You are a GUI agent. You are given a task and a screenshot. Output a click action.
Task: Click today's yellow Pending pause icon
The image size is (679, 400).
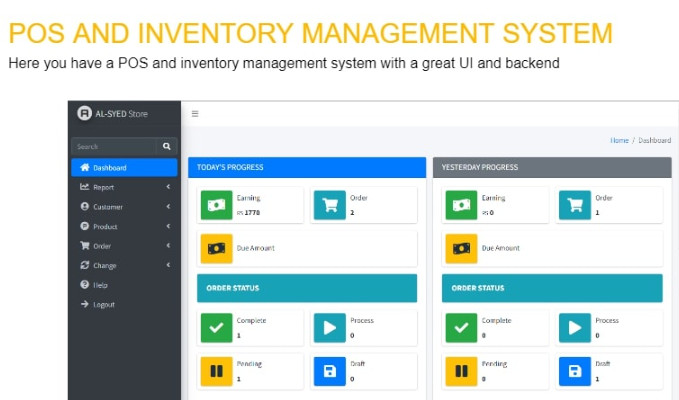(x=217, y=371)
